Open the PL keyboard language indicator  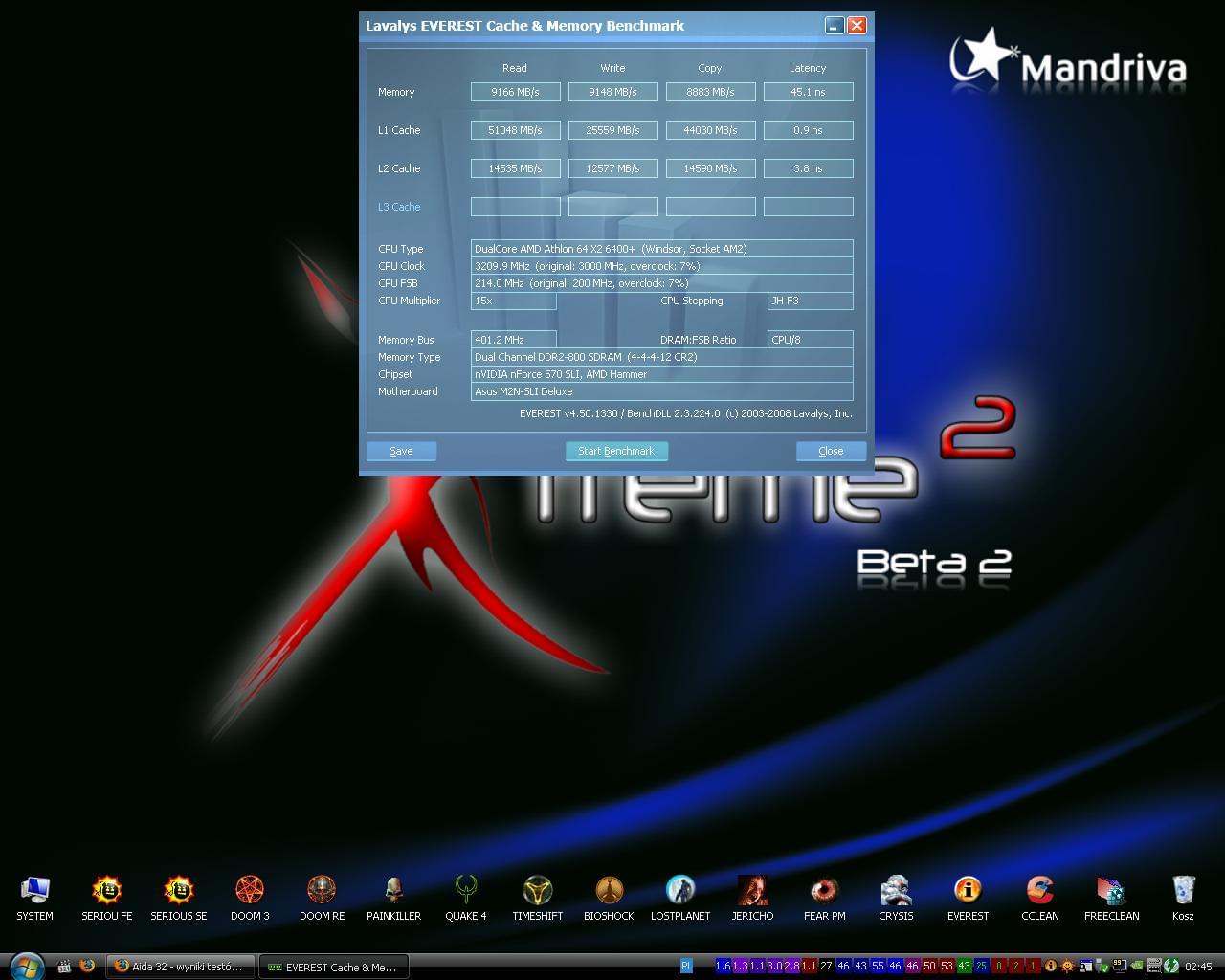coord(686,967)
